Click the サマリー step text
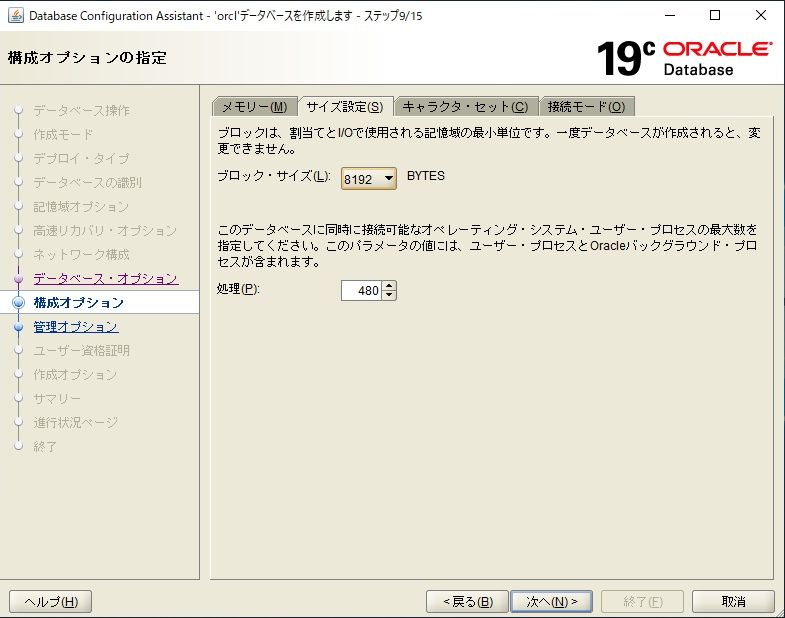The height and width of the screenshot is (618, 785). click(x=57, y=399)
